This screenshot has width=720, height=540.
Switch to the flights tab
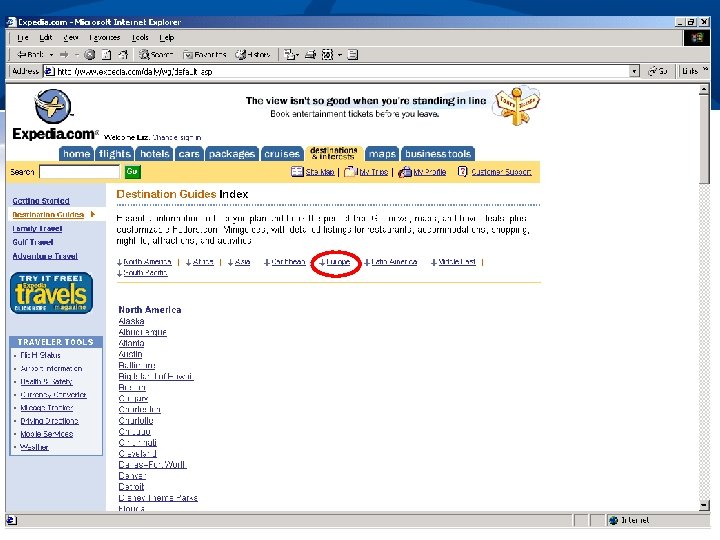click(115, 154)
